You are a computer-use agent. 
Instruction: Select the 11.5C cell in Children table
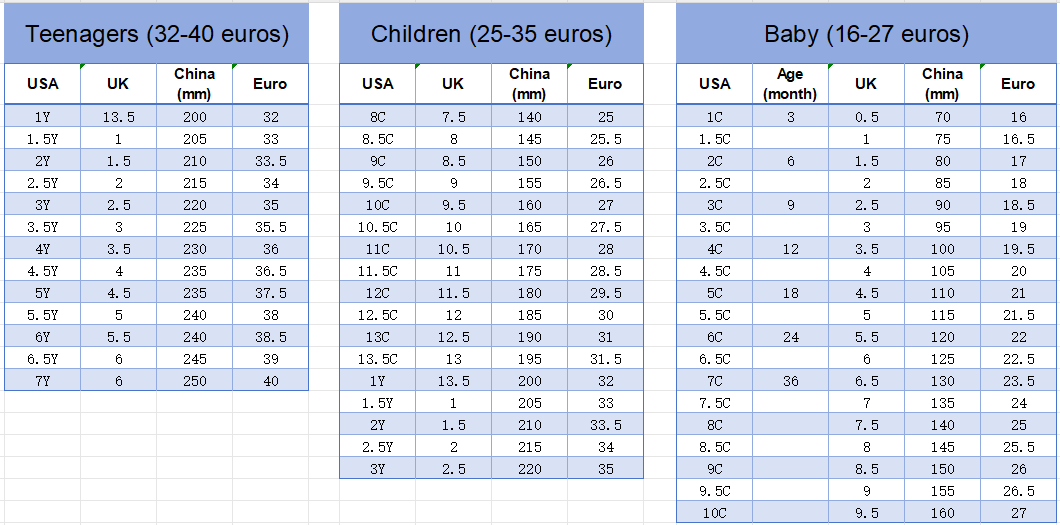[378, 271]
